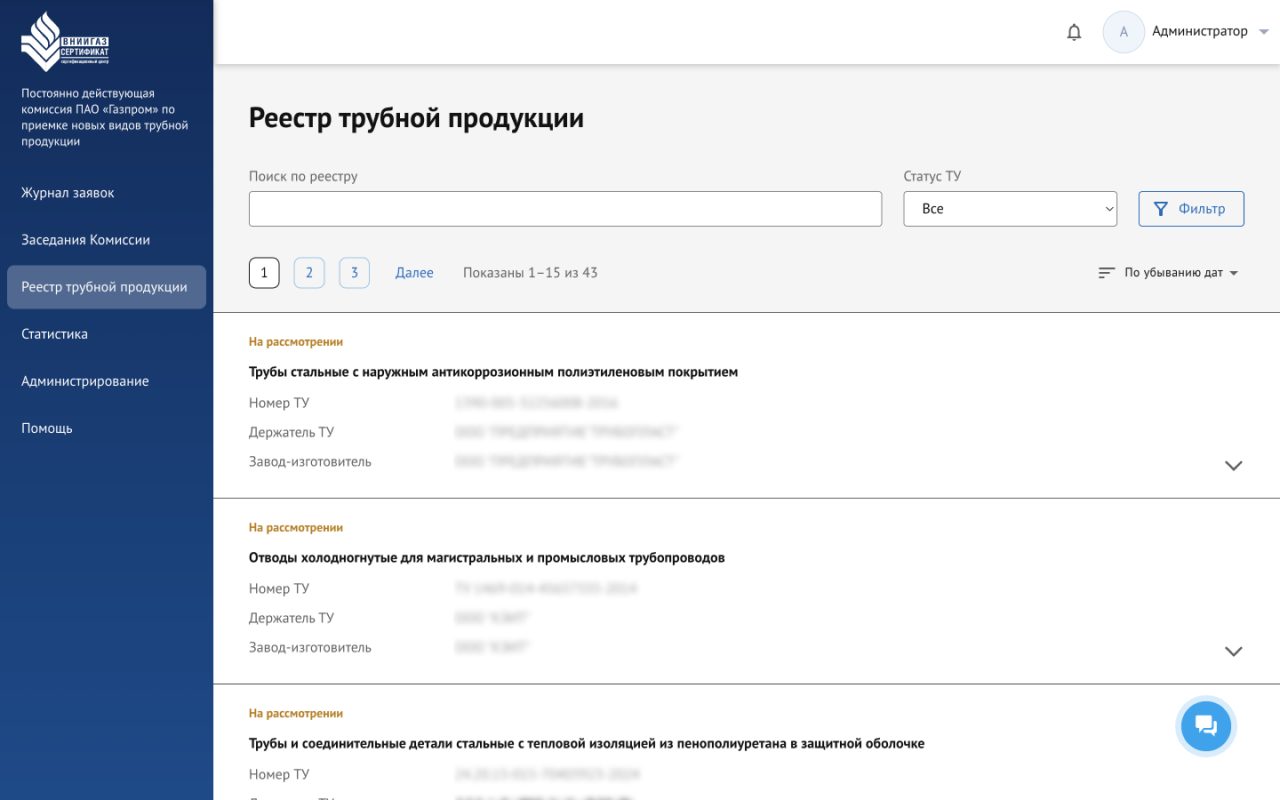This screenshot has width=1280, height=800.
Task: Click the Фильтр button
Action: click(x=1191, y=209)
